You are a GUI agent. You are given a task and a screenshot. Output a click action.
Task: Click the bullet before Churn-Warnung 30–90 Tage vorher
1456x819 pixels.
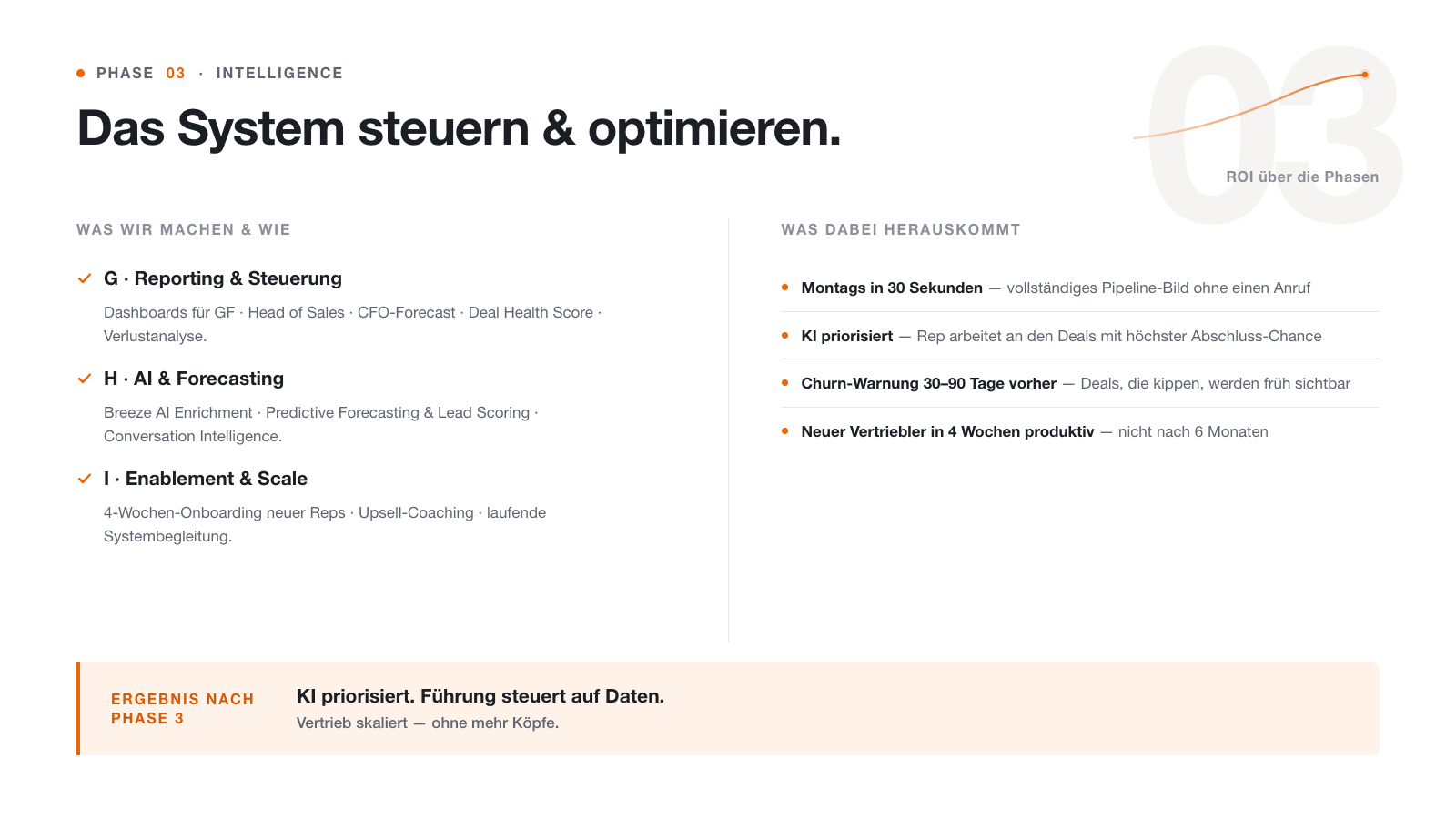point(785,383)
